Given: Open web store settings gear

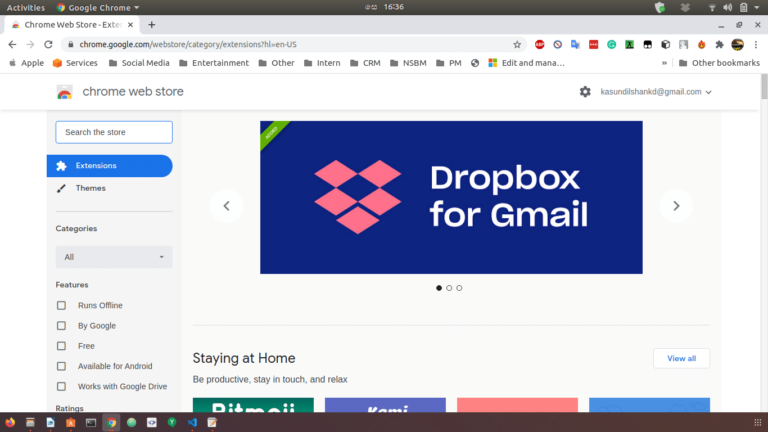Looking at the screenshot, I should (x=585, y=92).
